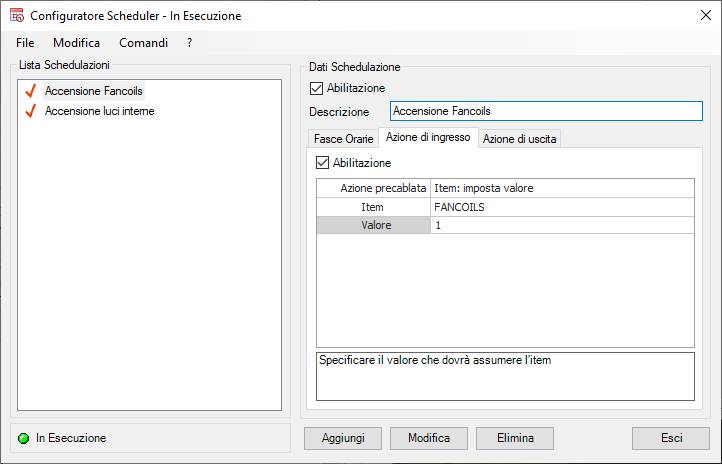This screenshot has width=722, height=464.
Task: Open the File menu
Action: 25,43
